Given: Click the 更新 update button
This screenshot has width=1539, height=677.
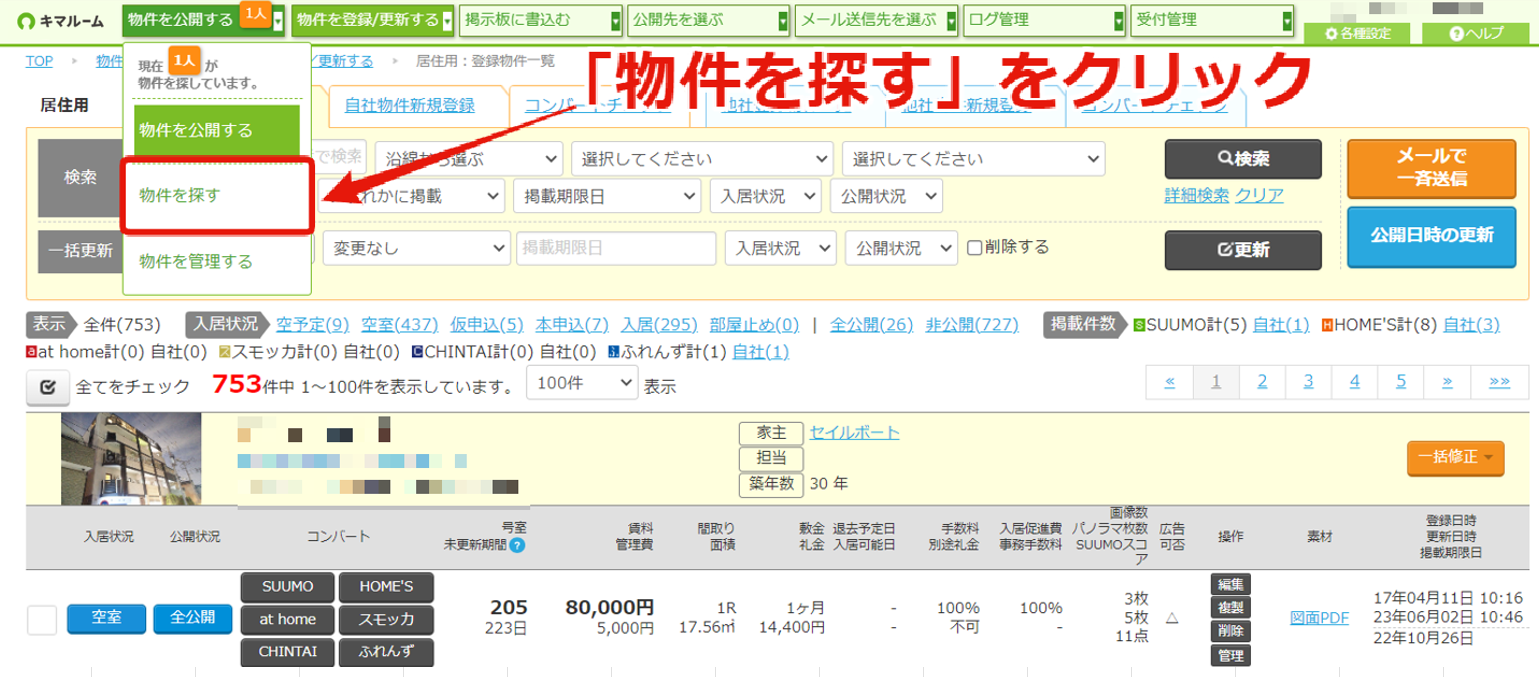Looking at the screenshot, I should (x=1243, y=250).
